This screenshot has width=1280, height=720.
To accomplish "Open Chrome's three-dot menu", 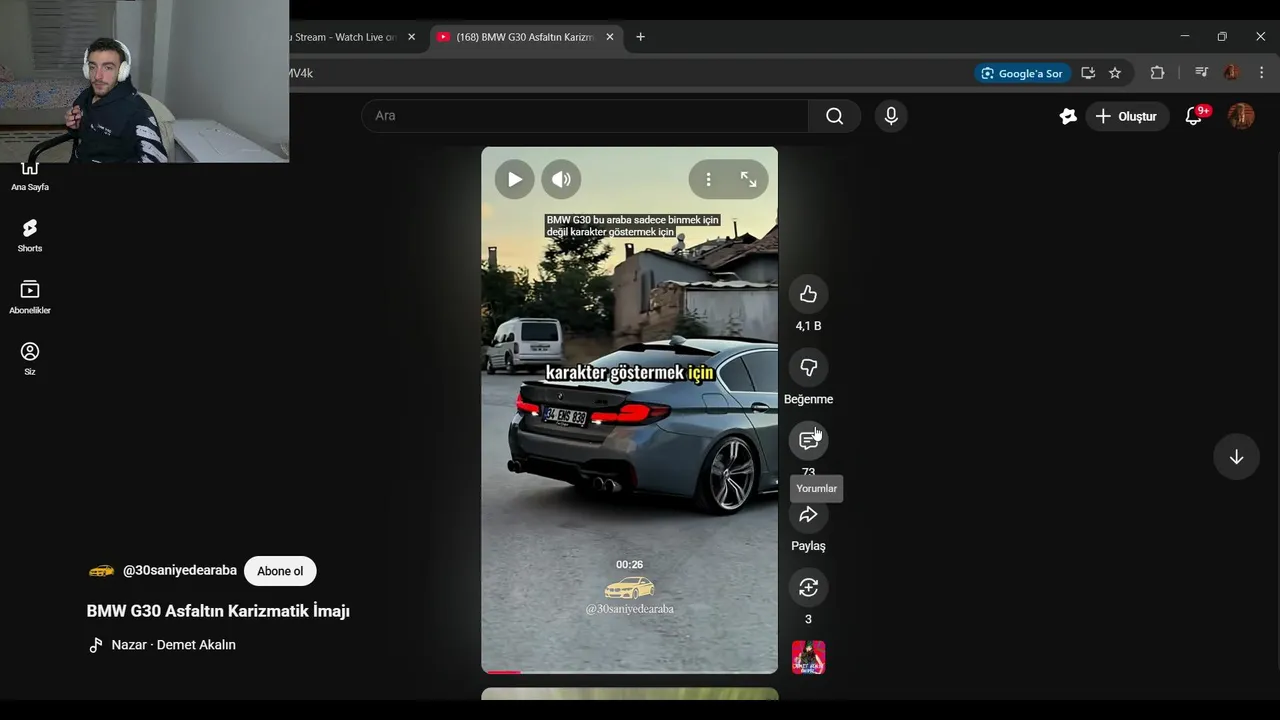I will (1262, 73).
